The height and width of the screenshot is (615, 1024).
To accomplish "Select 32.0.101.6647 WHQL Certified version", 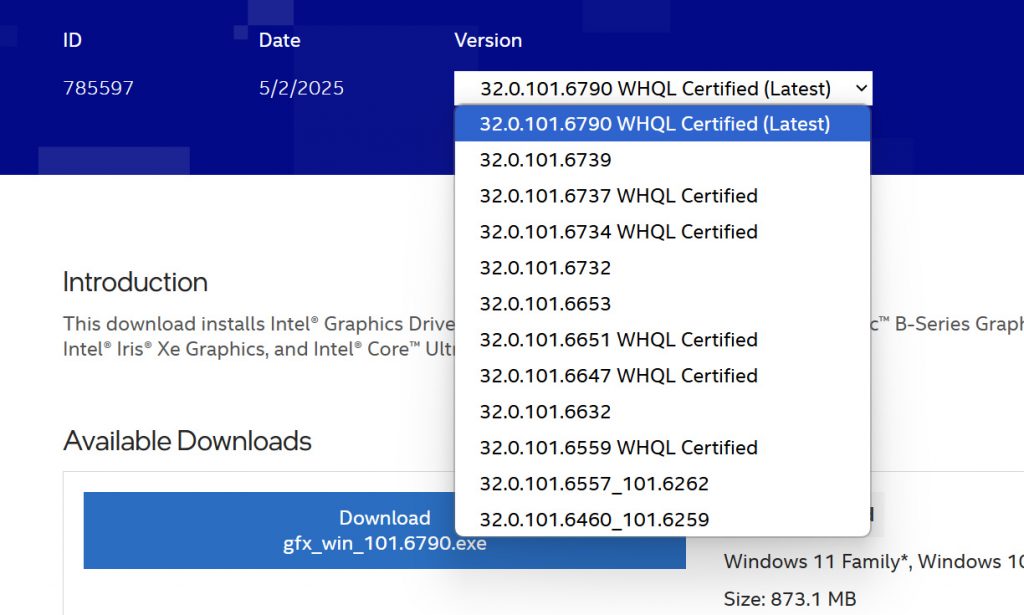I will (x=662, y=375).
